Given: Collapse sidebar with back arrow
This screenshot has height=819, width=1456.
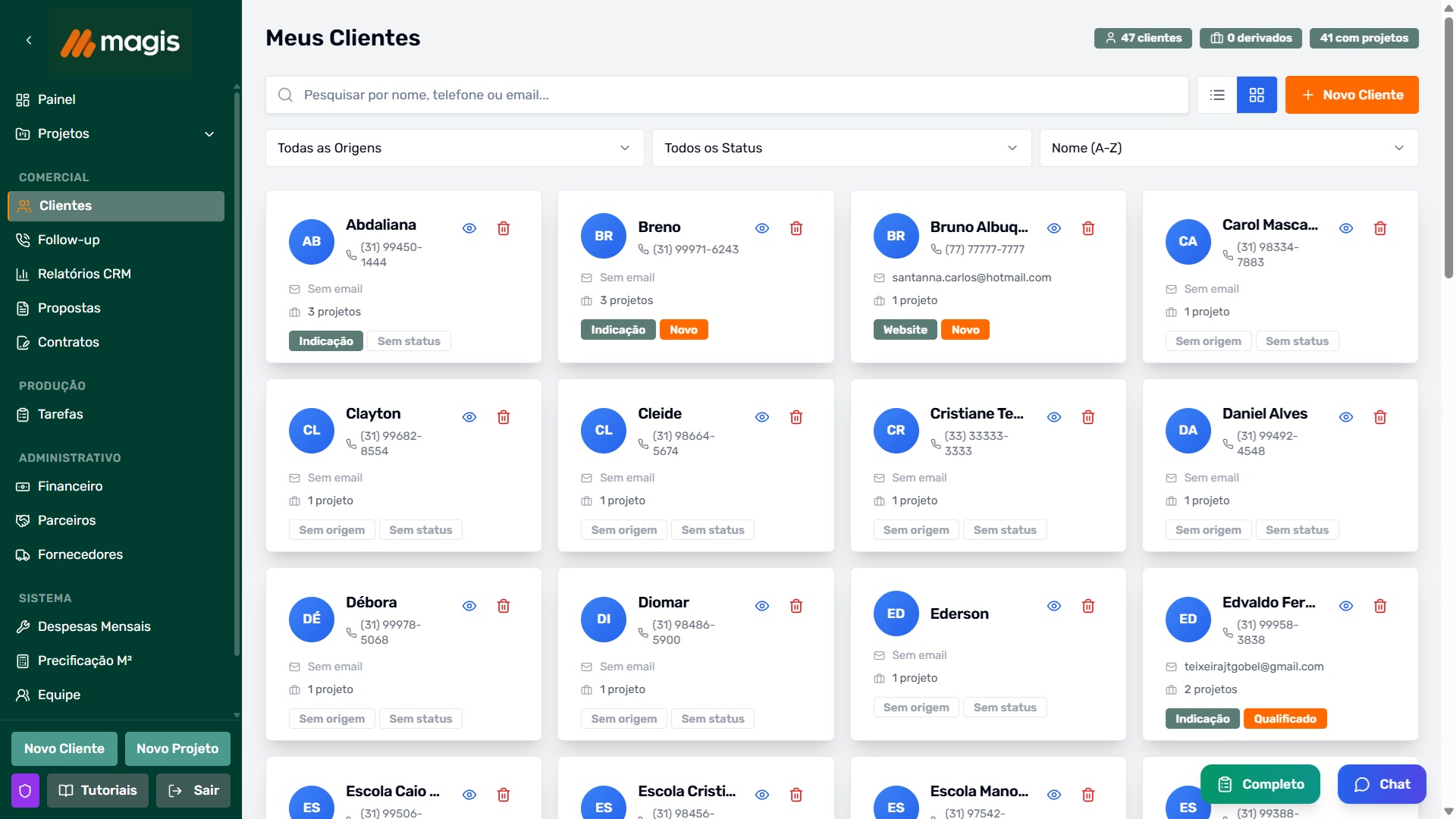Looking at the screenshot, I should pos(29,40).
